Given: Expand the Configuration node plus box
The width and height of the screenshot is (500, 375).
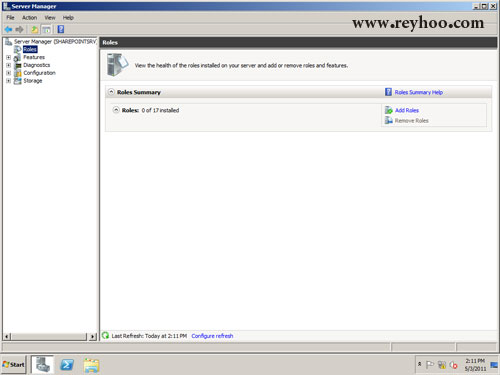Looking at the screenshot, I should pyautogui.click(x=8, y=73).
